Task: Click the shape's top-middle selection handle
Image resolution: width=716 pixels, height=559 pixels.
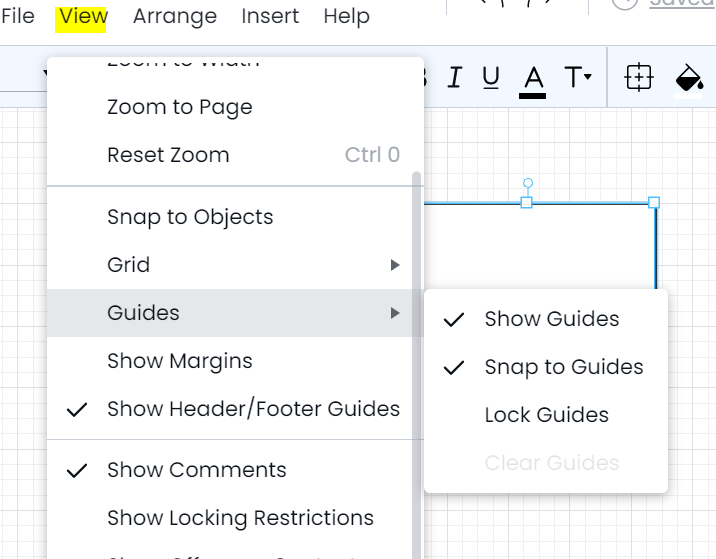Action: [x=526, y=202]
